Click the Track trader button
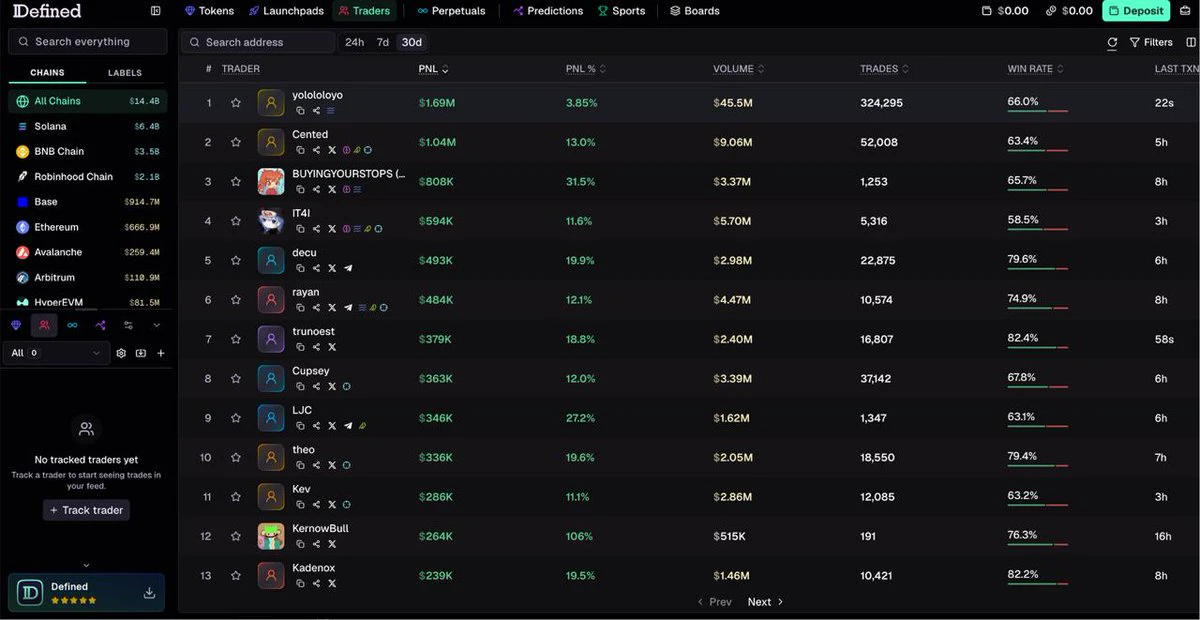 point(86,510)
